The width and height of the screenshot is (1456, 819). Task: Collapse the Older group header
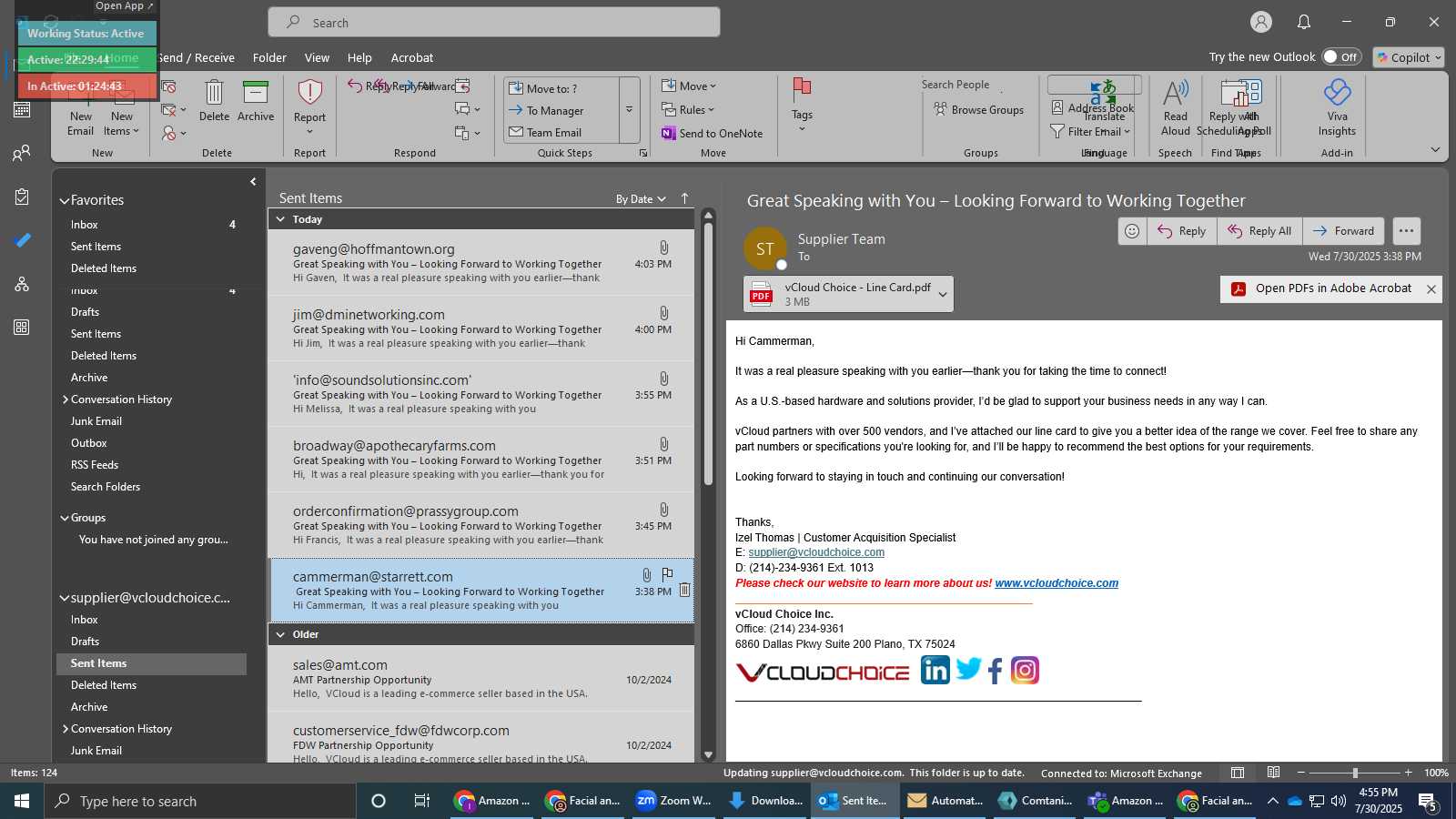tap(280, 634)
